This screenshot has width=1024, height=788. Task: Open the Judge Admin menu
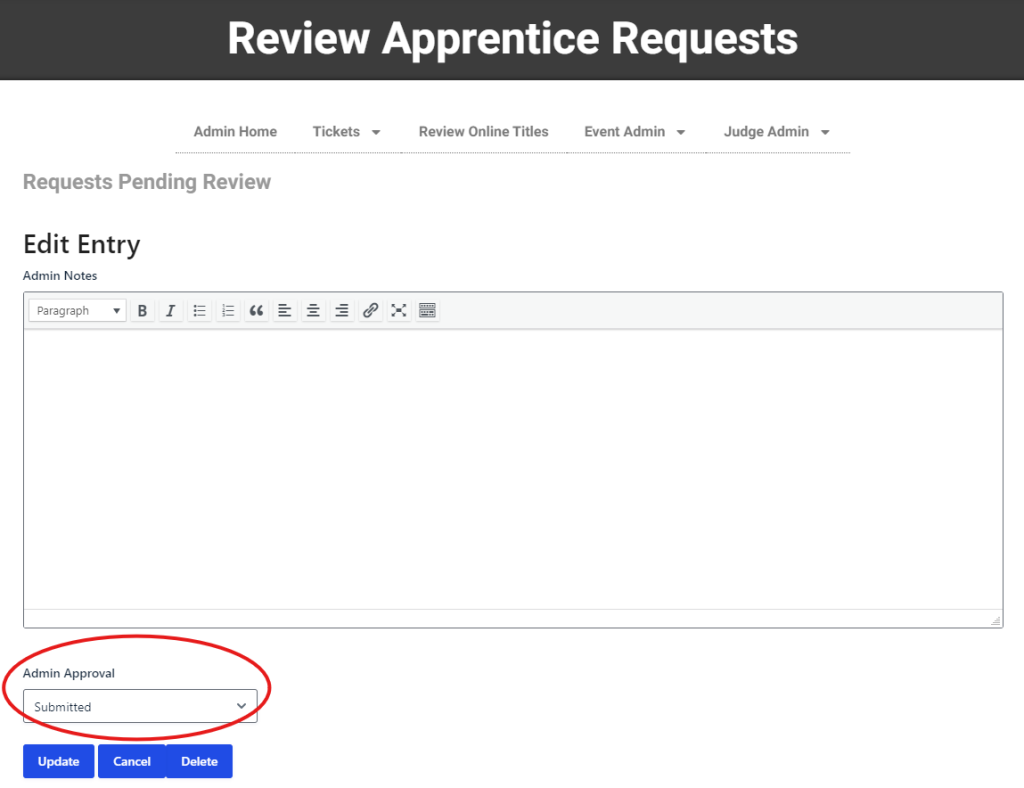point(777,131)
